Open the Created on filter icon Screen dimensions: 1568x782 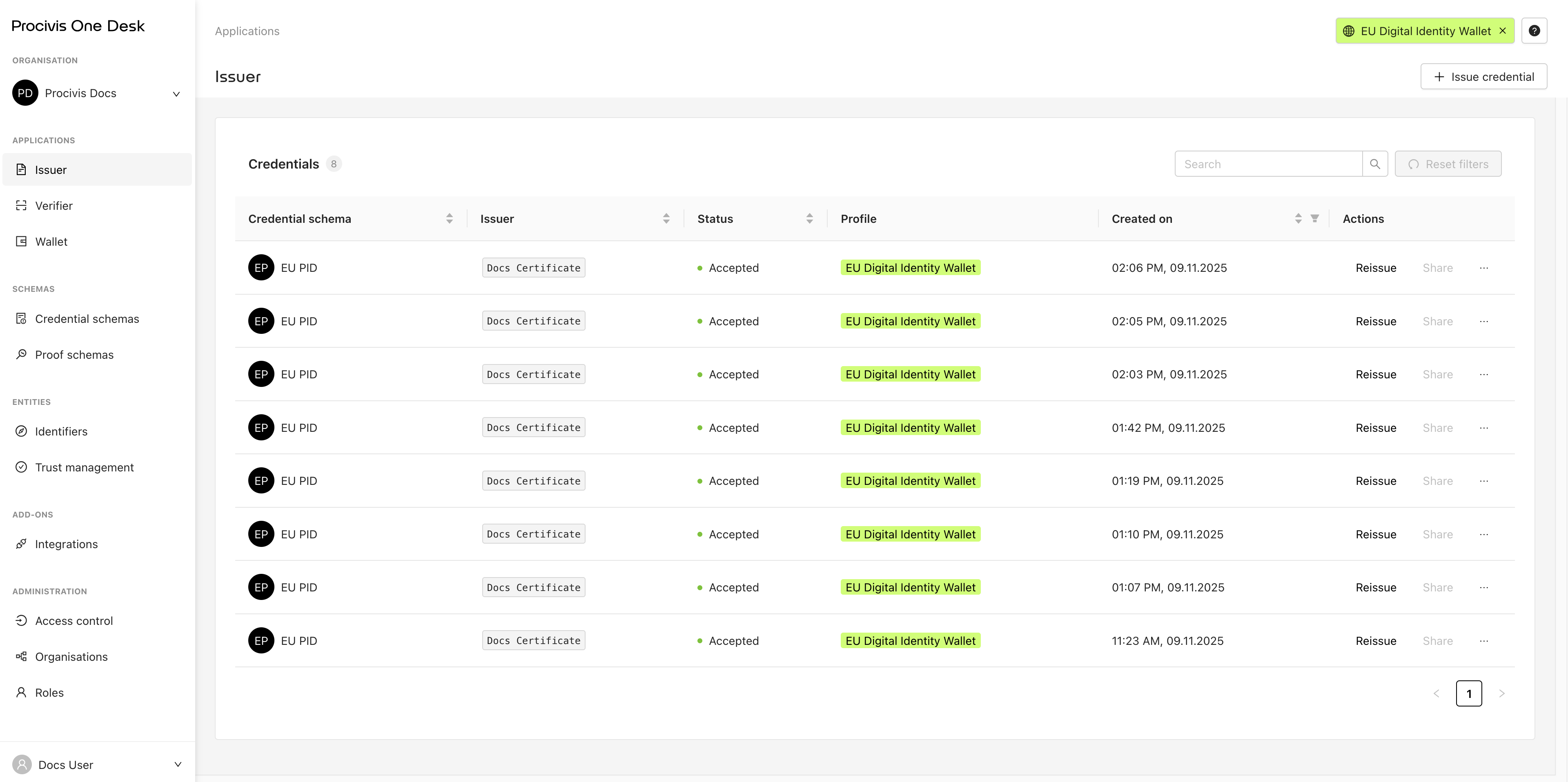[x=1315, y=218]
